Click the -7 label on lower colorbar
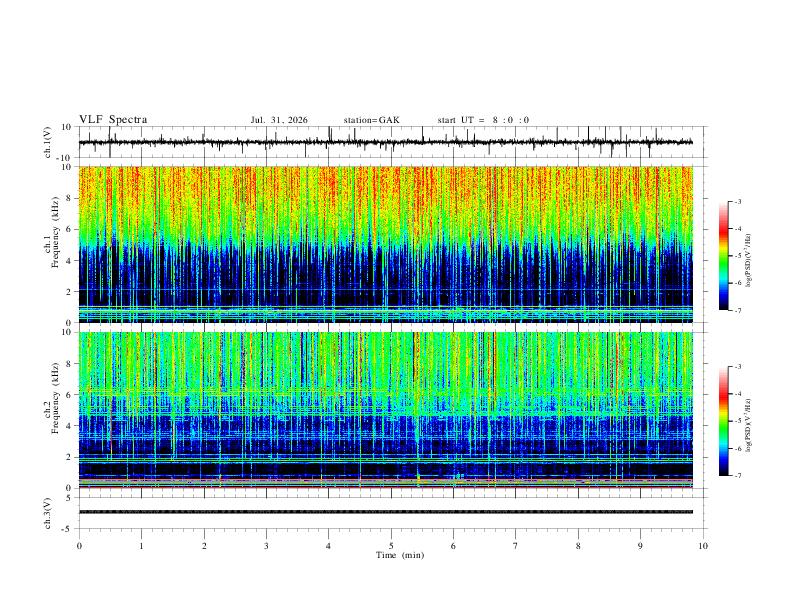The image size is (792, 612). click(737, 476)
